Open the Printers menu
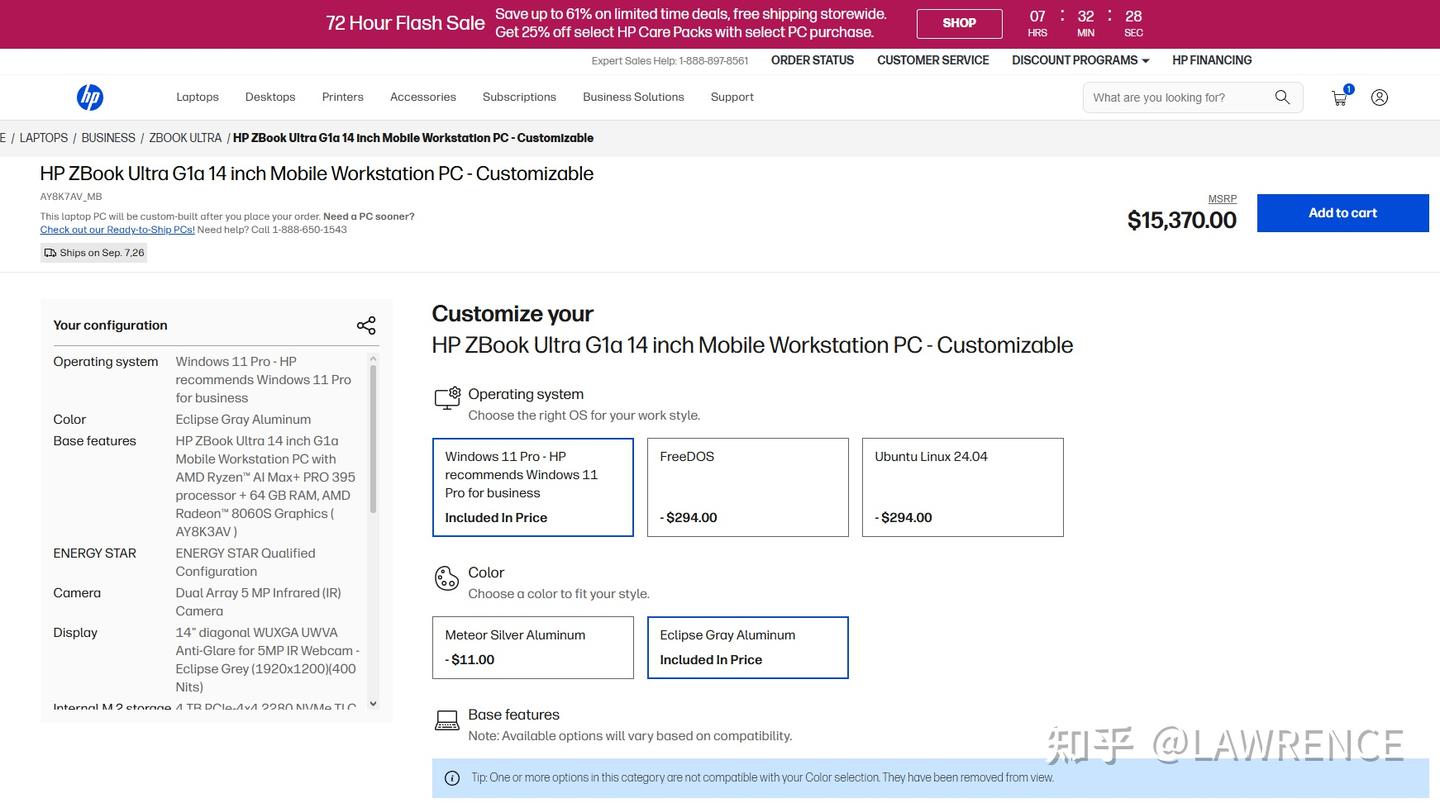1440x803 pixels. tap(343, 97)
